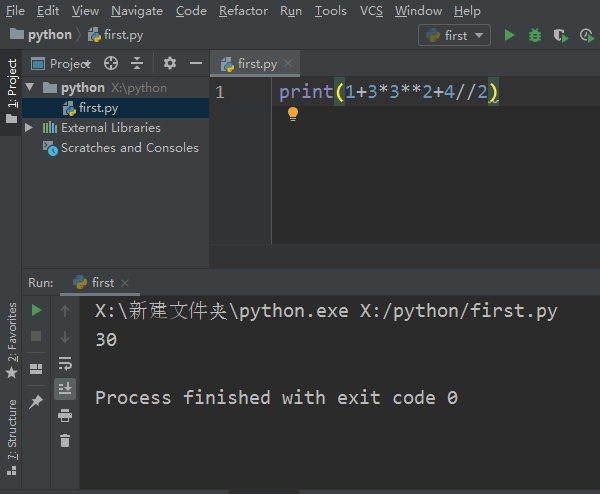Open the VCS menu
The width and height of the screenshot is (600, 494).
[x=371, y=11]
